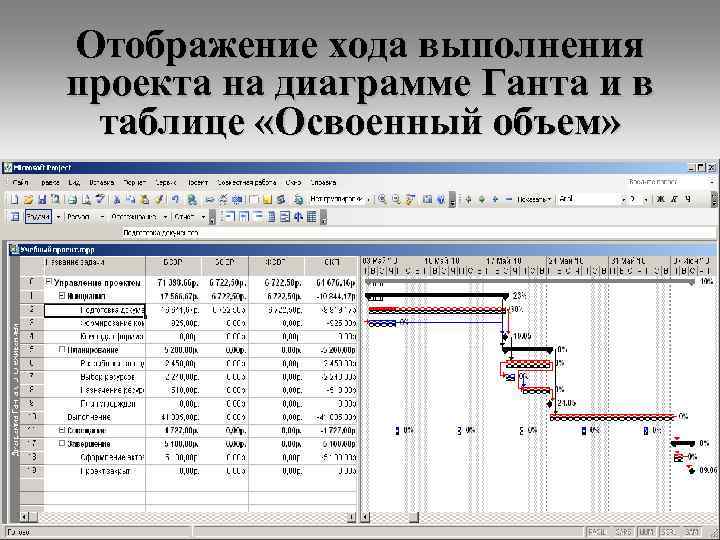Open the Вставка menu
The width and height of the screenshot is (720, 540).
point(101,182)
